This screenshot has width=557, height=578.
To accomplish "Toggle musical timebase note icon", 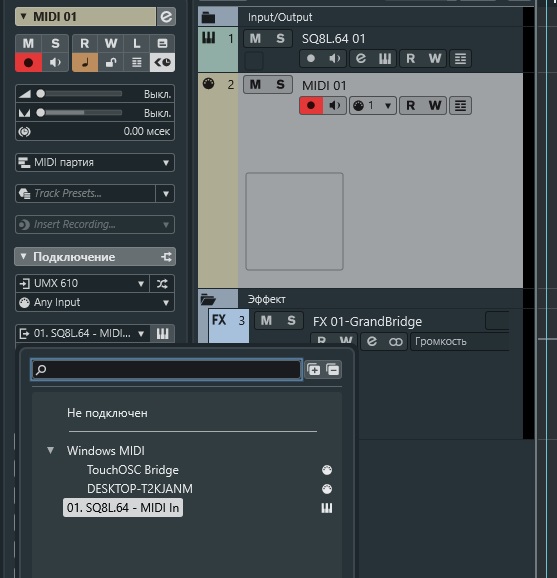I will 85,62.
